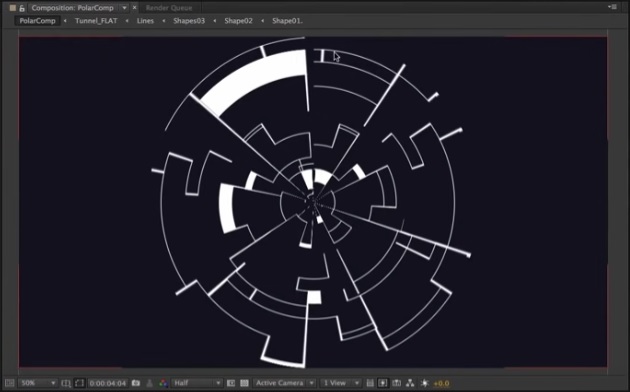Viewport: 630px width, 392px height.
Task: Toggle pixel aspect ratio correction icon
Action: (x=370, y=383)
